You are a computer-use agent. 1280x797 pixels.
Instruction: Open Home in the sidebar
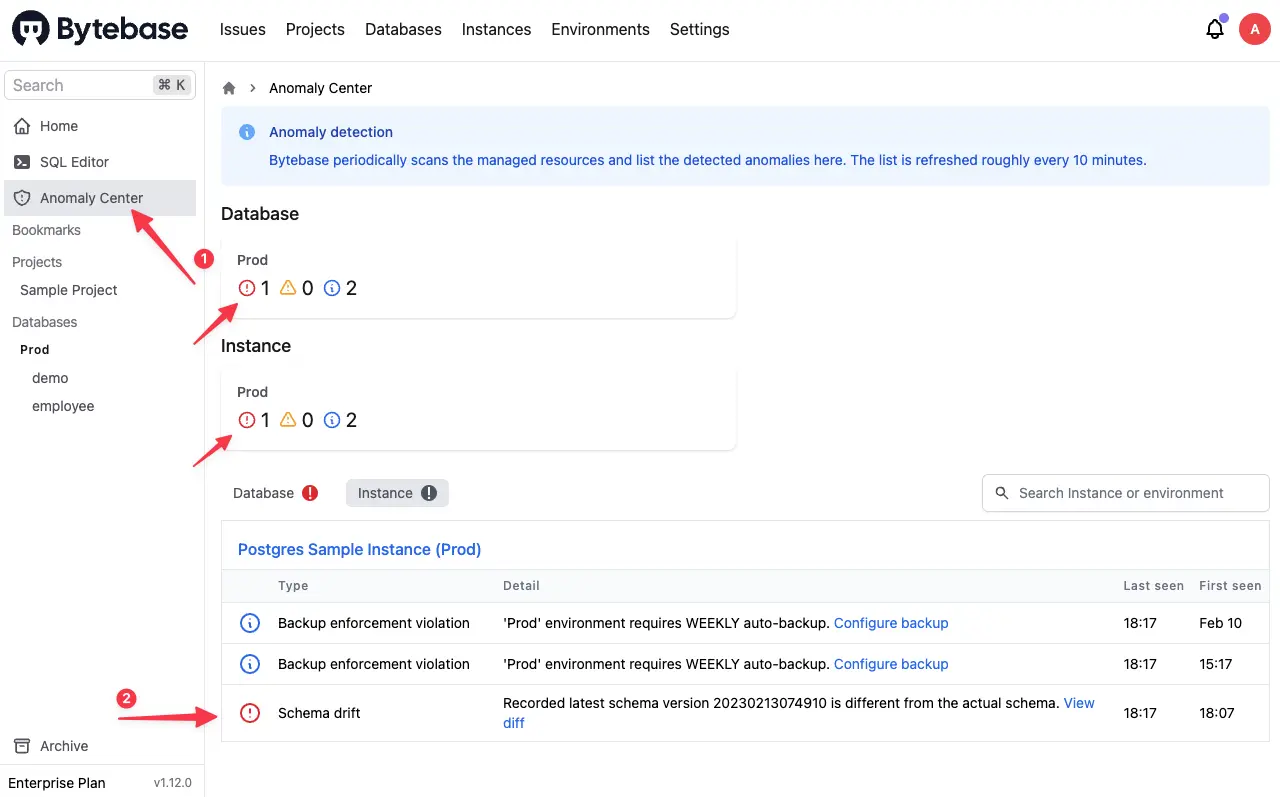click(x=100, y=126)
